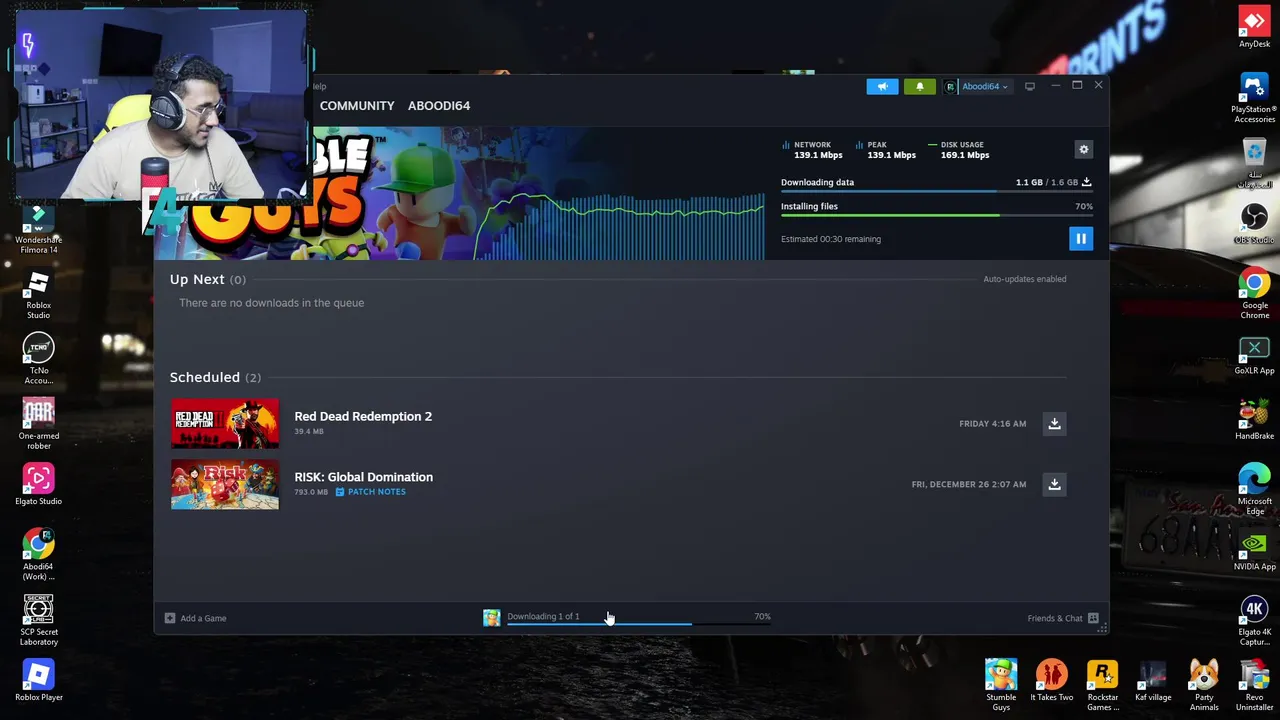Click the download icon next to 1.6 GB
The image size is (1280, 720).
1087,182
